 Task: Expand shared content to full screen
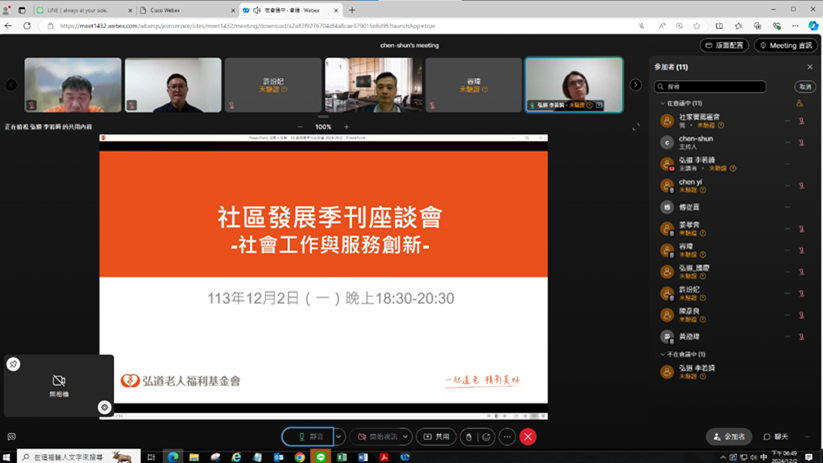click(636, 127)
